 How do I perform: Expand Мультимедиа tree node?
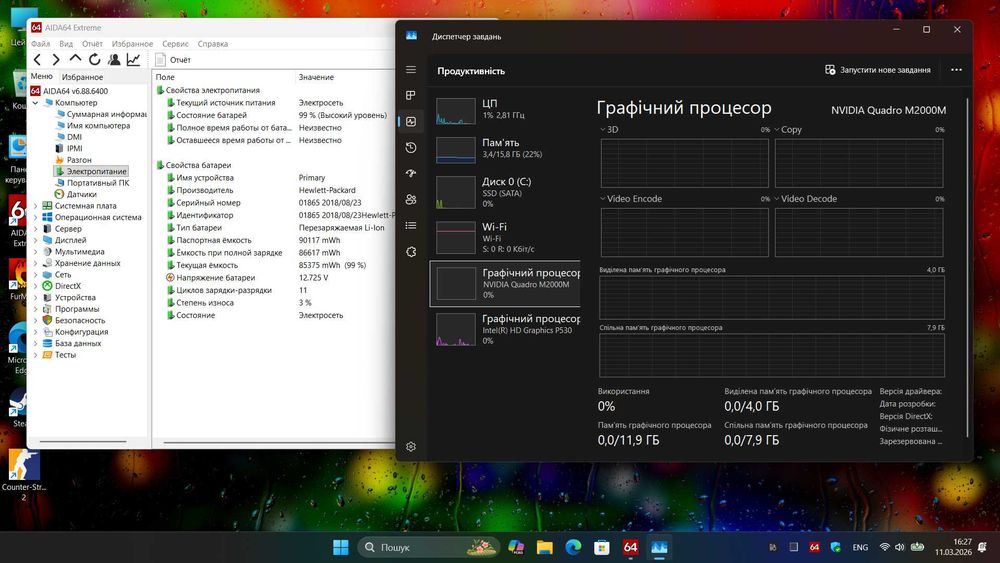pos(35,252)
